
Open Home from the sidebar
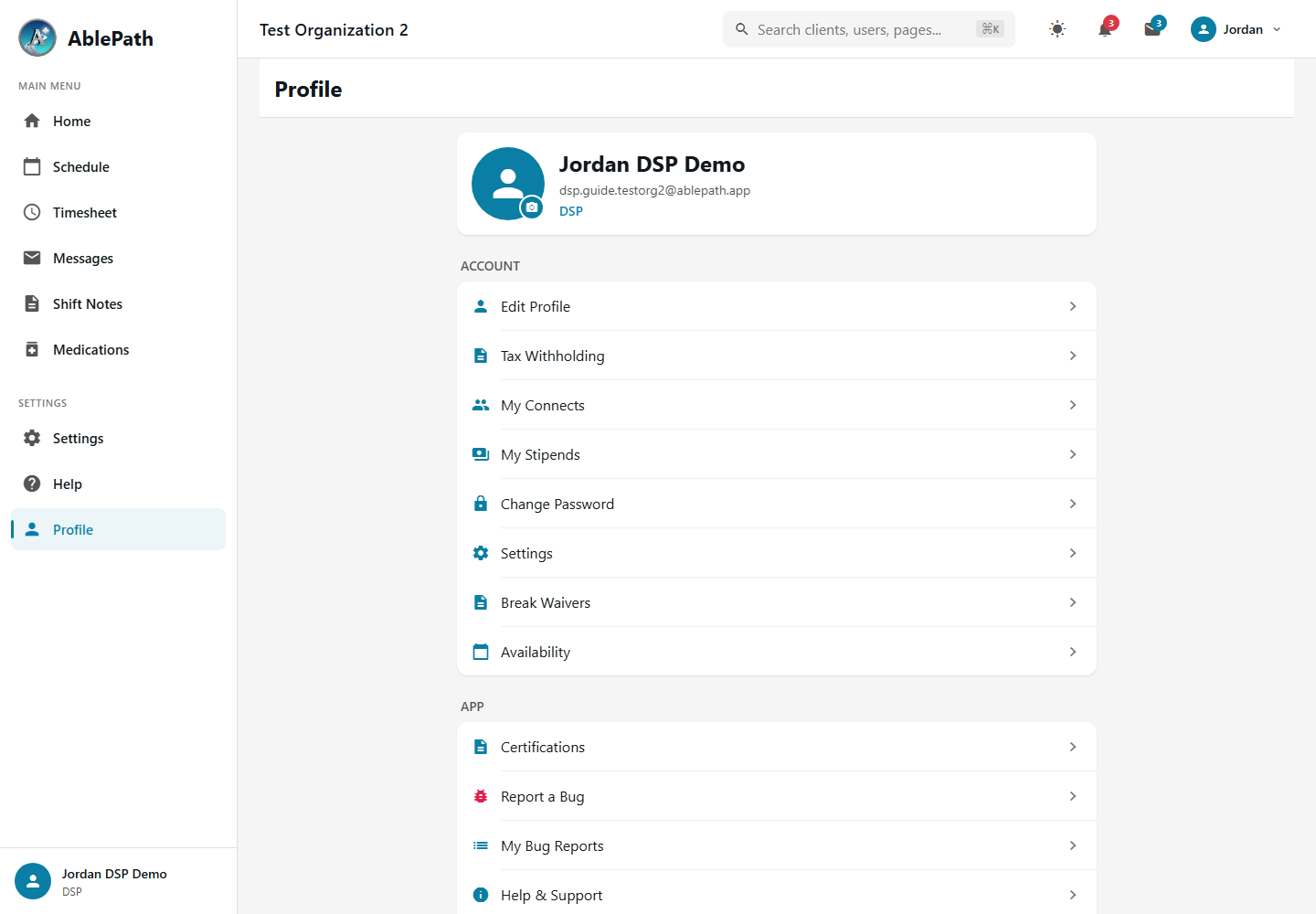(x=118, y=121)
